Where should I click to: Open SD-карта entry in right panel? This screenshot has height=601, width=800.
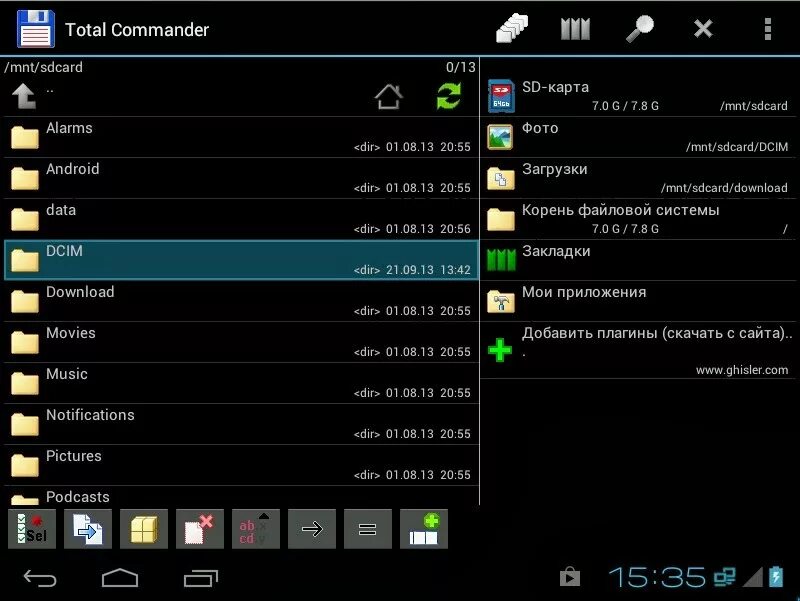pos(638,96)
